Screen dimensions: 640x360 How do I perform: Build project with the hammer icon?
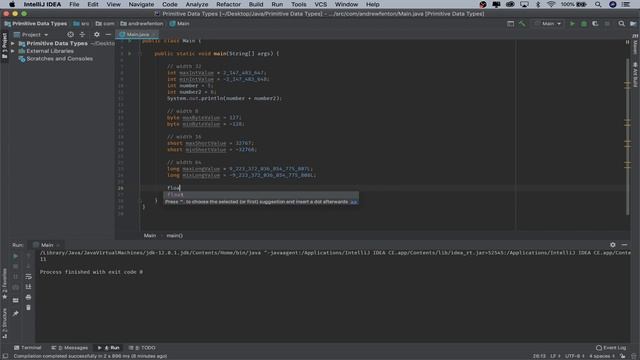tap(522, 24)
